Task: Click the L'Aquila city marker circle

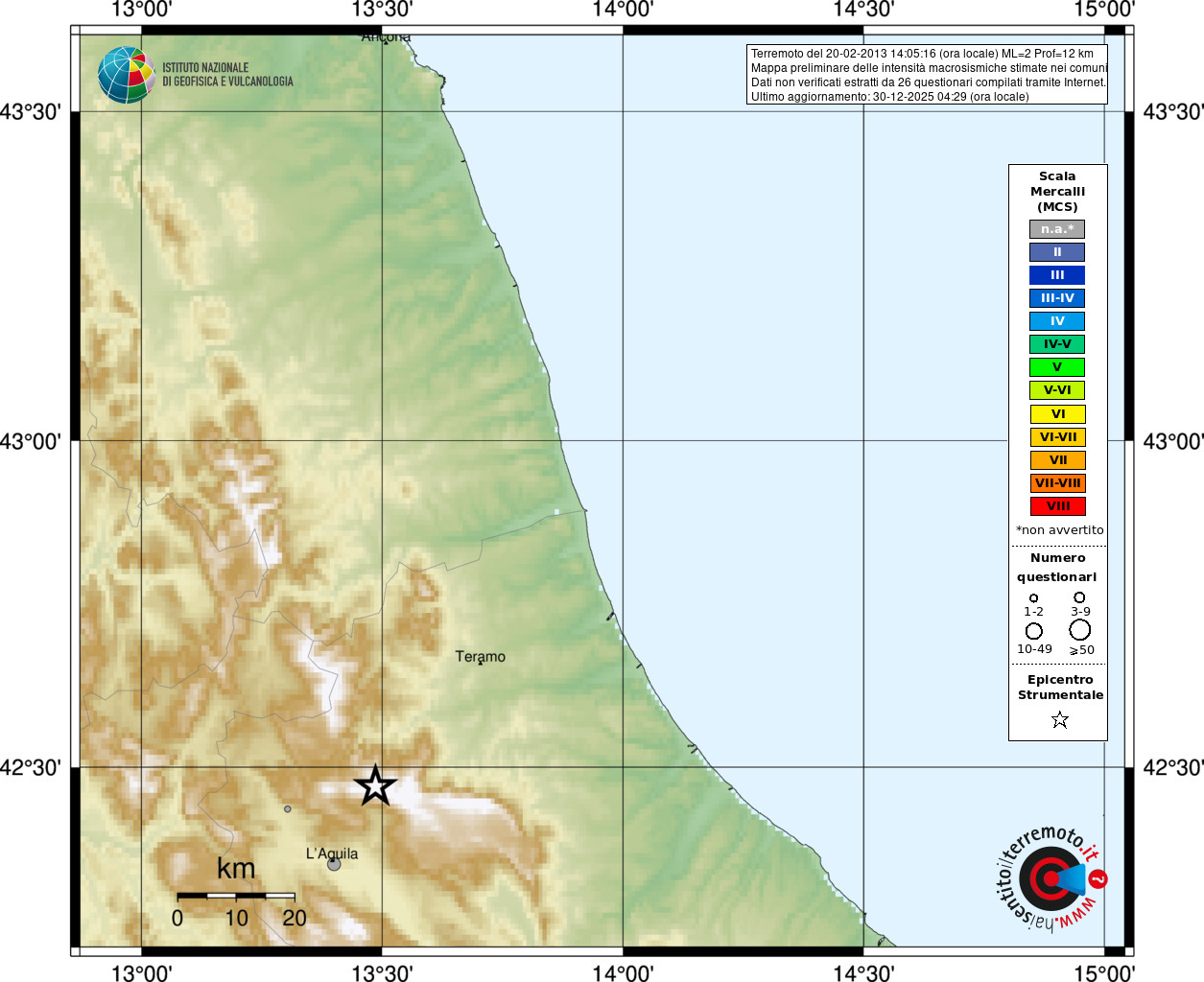Action: 334,864
